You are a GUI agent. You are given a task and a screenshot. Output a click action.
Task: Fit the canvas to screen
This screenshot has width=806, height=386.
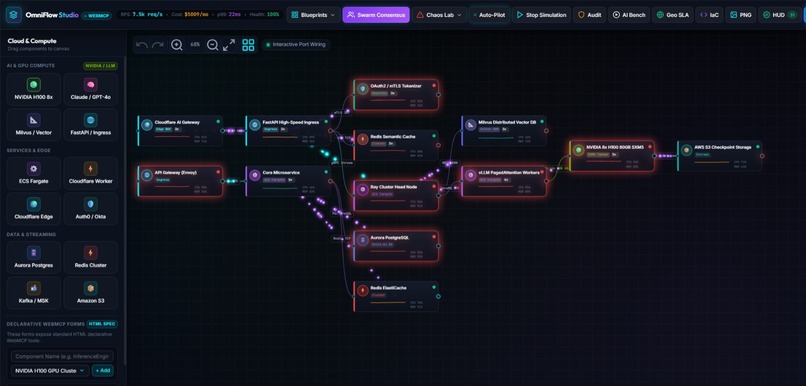(x=229, y=45)
